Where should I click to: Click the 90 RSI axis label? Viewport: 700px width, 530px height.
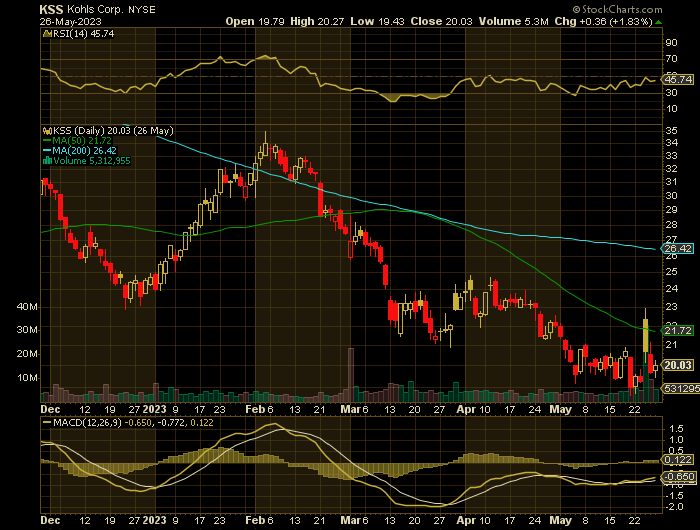pos(671,42)
